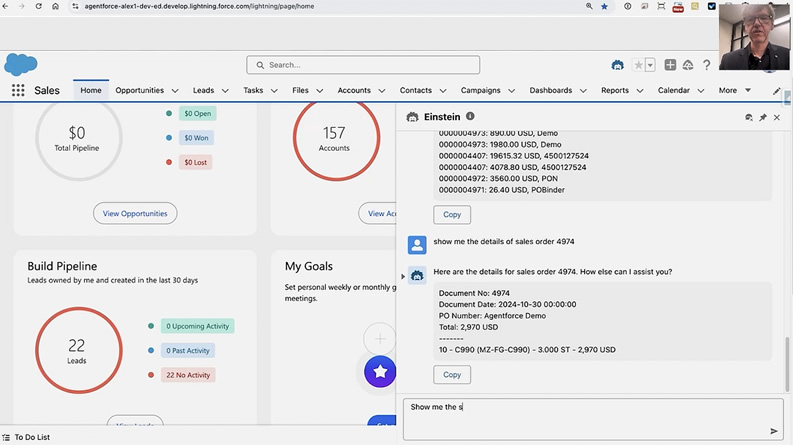Viewport: 793px width, 445px height.
Task: Open the App Launcher grid icon
Action: [x=18, y=90]
